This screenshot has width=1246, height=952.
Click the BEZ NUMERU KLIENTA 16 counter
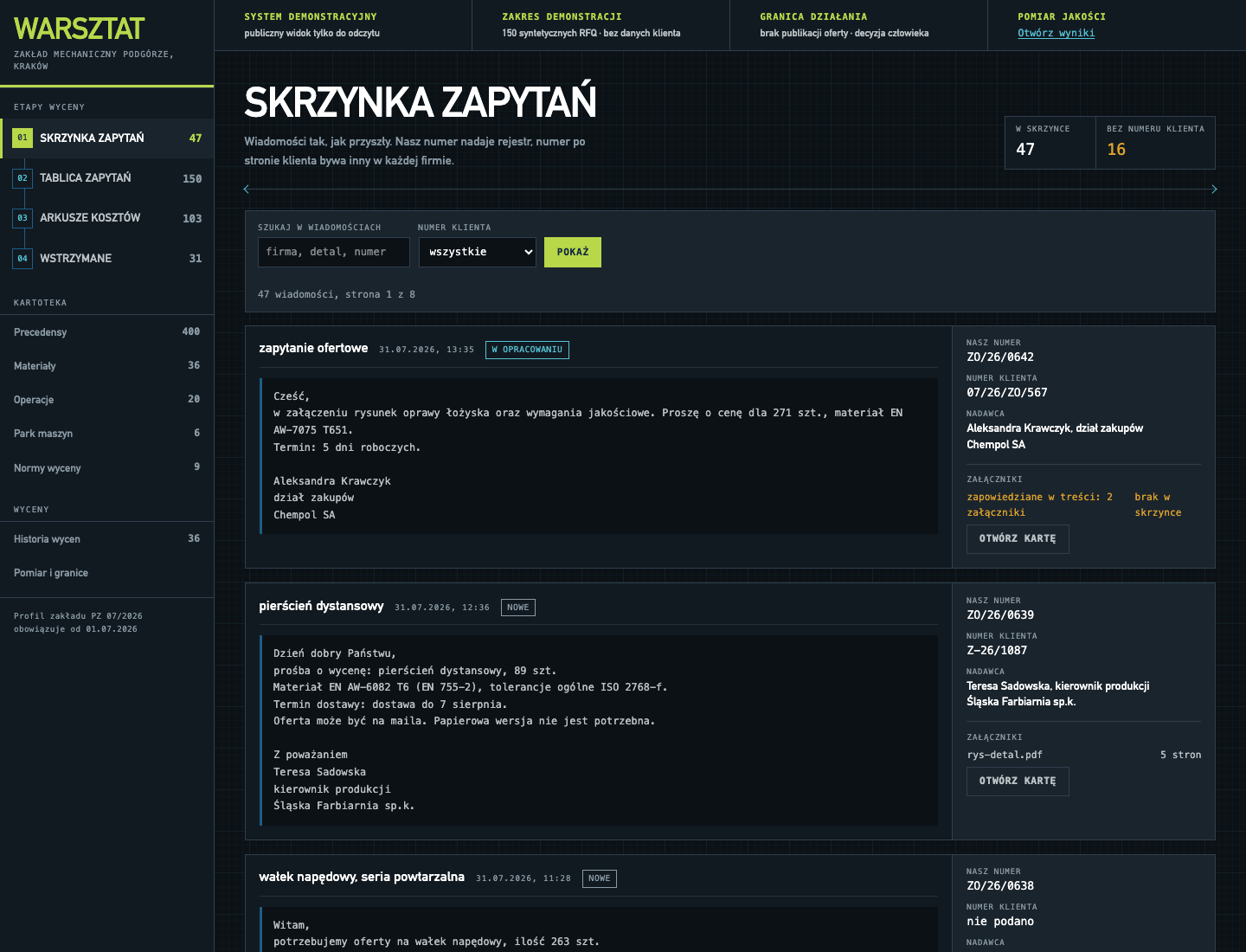click(x=1155, y=142)
